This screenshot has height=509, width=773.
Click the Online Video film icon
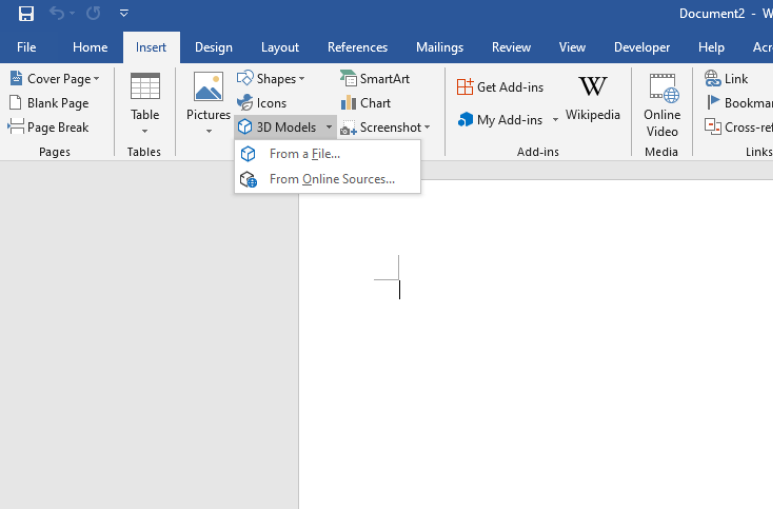(x=664, y=88)
